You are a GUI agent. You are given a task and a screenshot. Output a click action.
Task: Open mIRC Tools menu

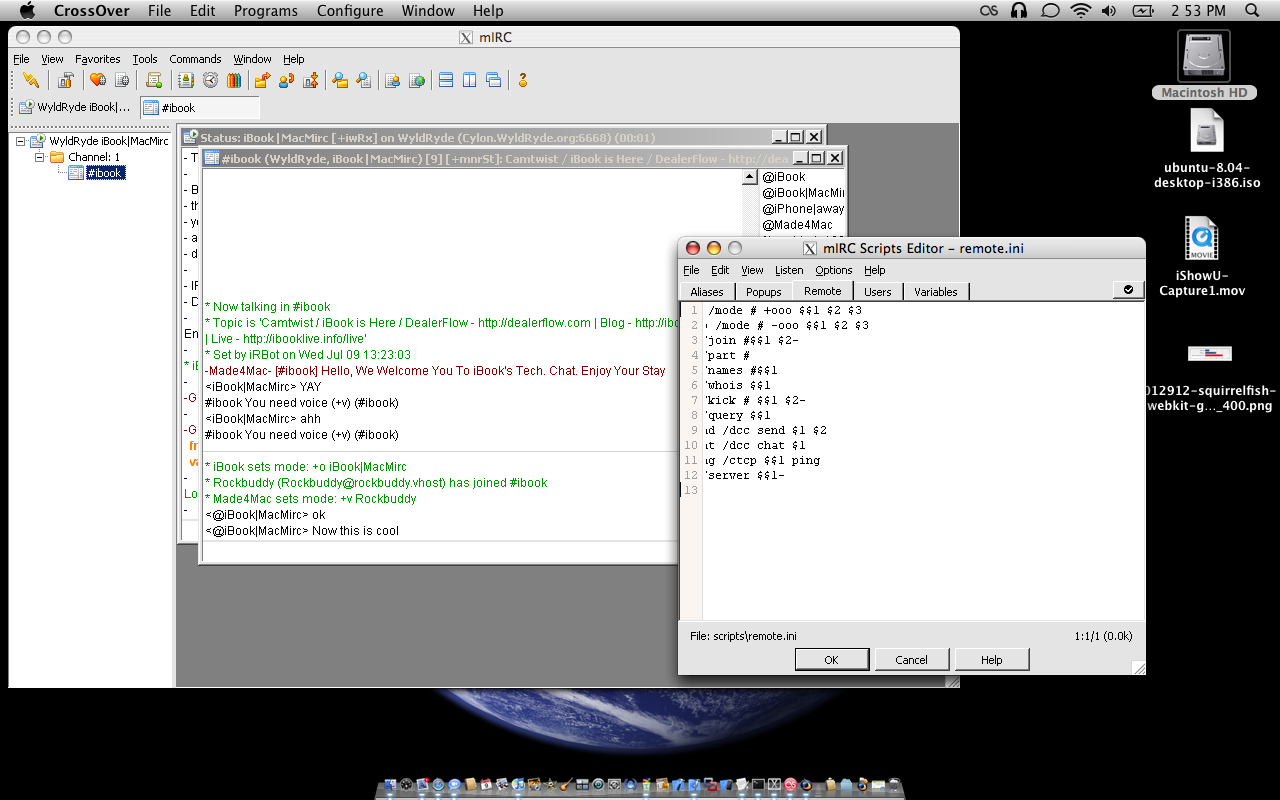click(x=145, y=59)
